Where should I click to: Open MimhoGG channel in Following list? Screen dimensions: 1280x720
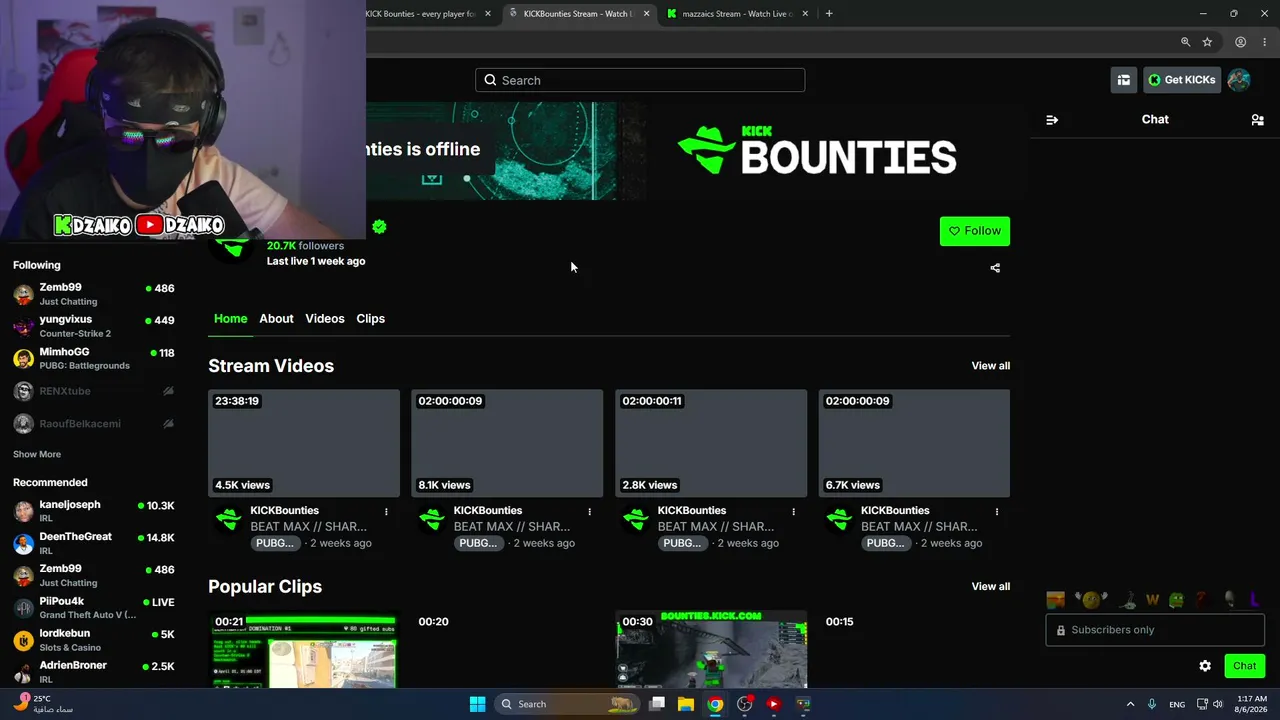click(x=93, y=358)
